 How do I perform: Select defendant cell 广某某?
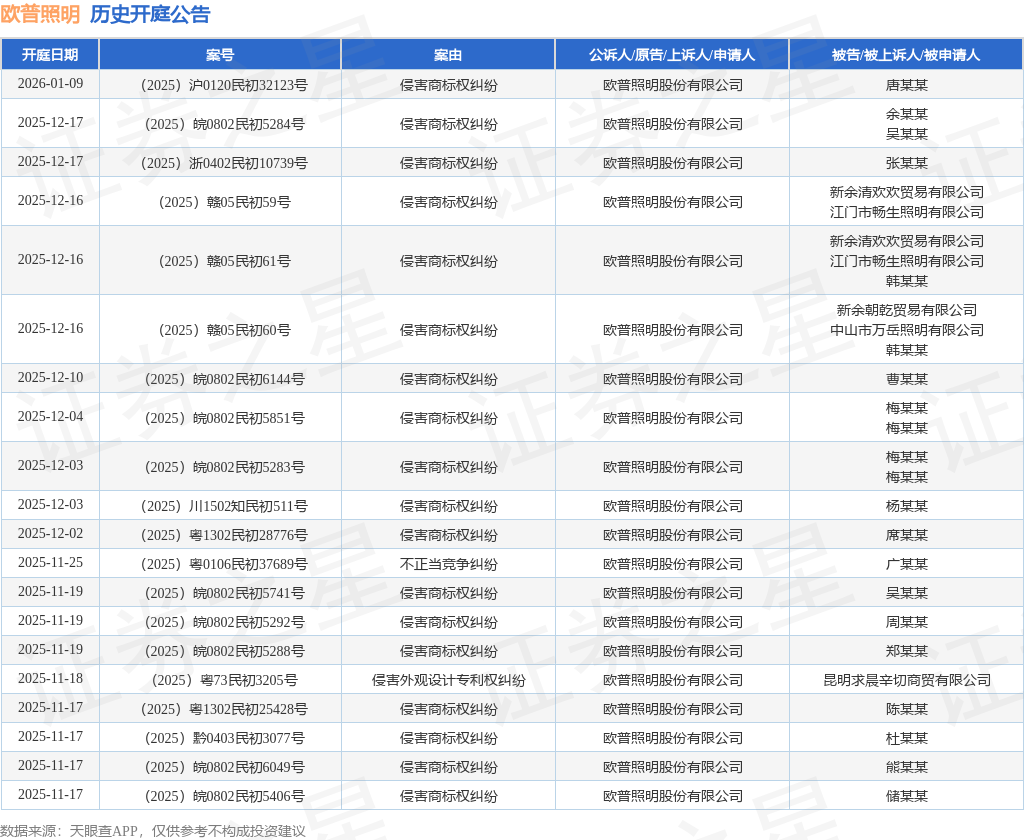tap(906, 564)
